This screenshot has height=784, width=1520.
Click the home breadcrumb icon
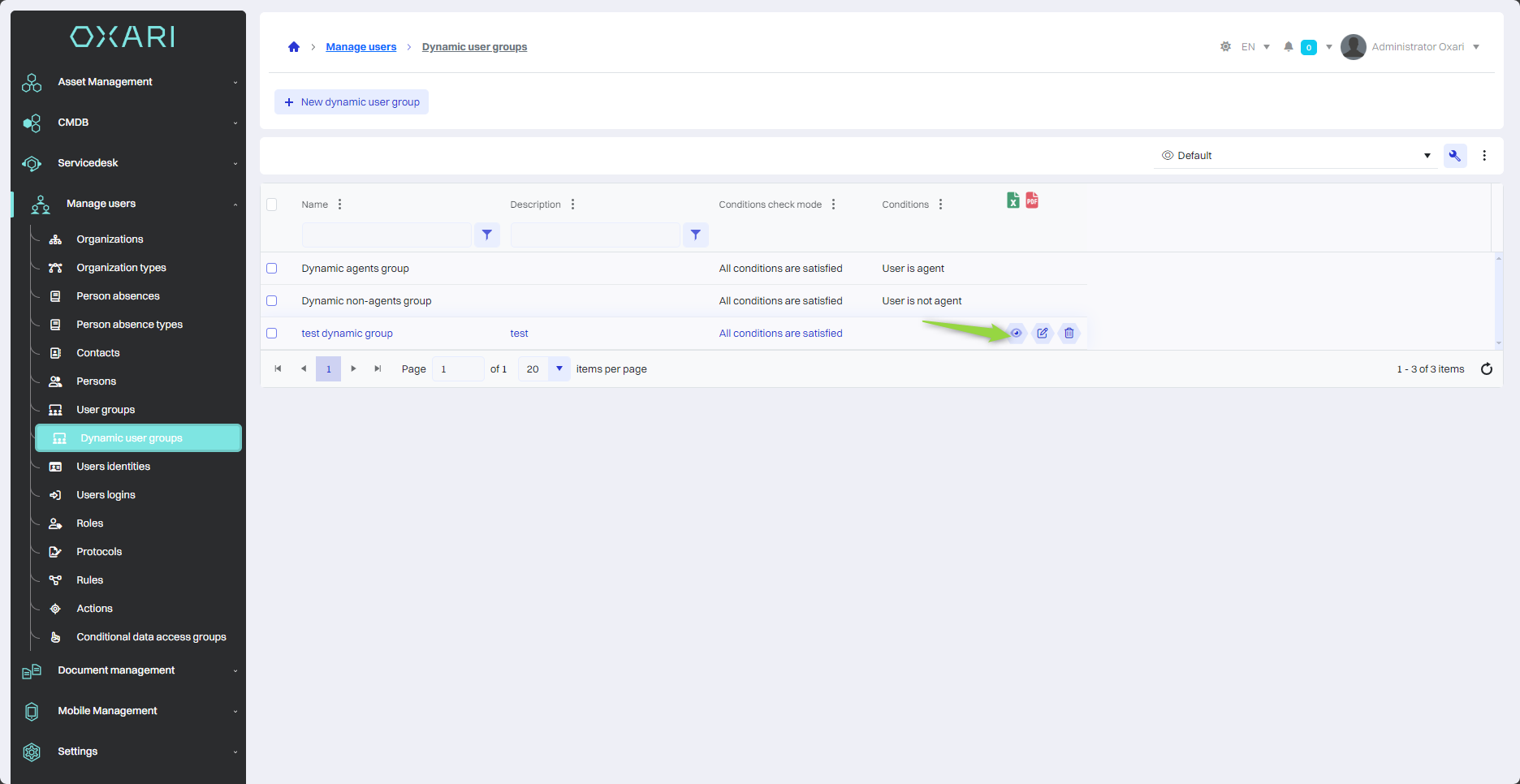294,47
